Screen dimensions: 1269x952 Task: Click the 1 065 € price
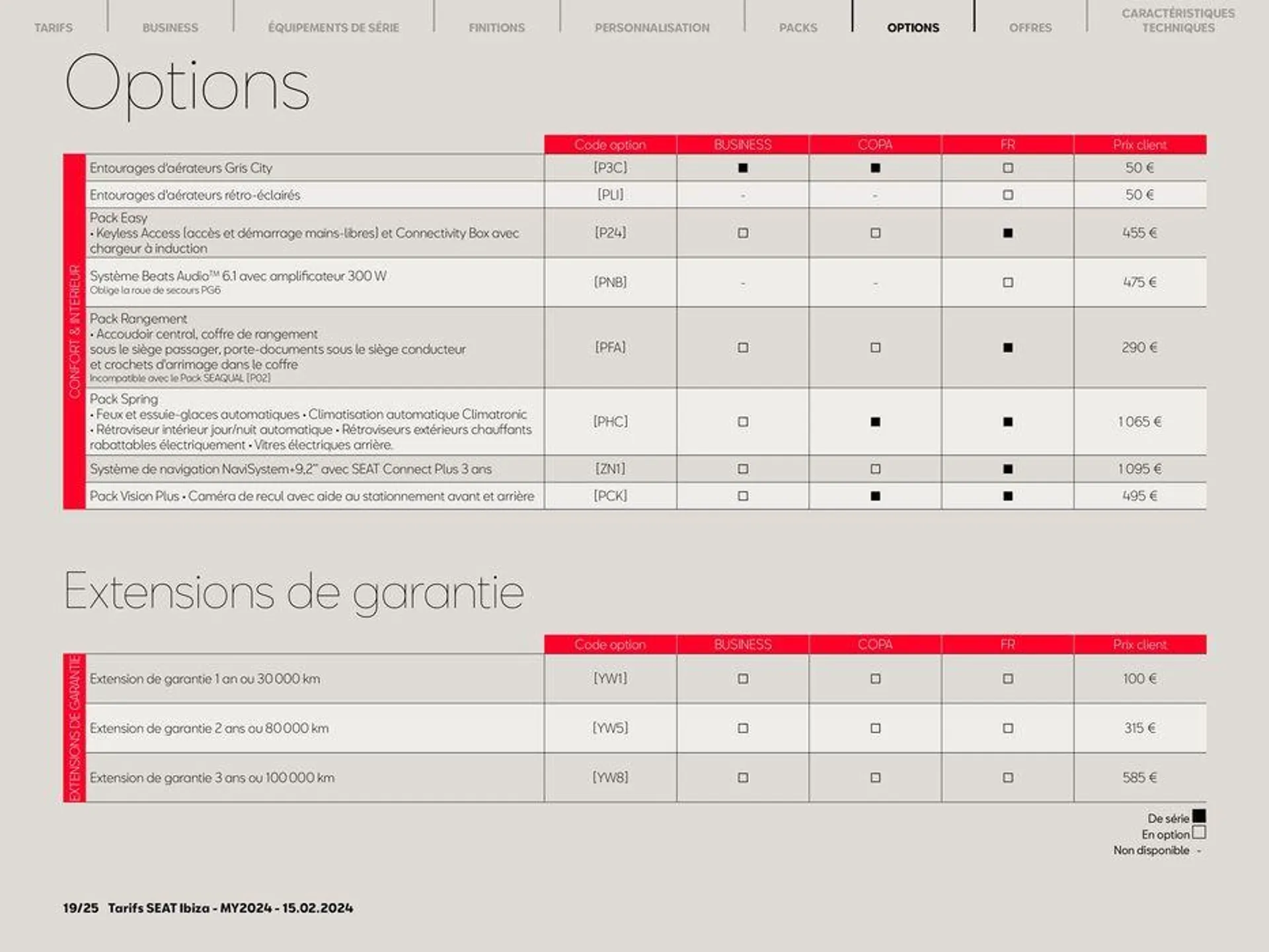coord(1139,421)
